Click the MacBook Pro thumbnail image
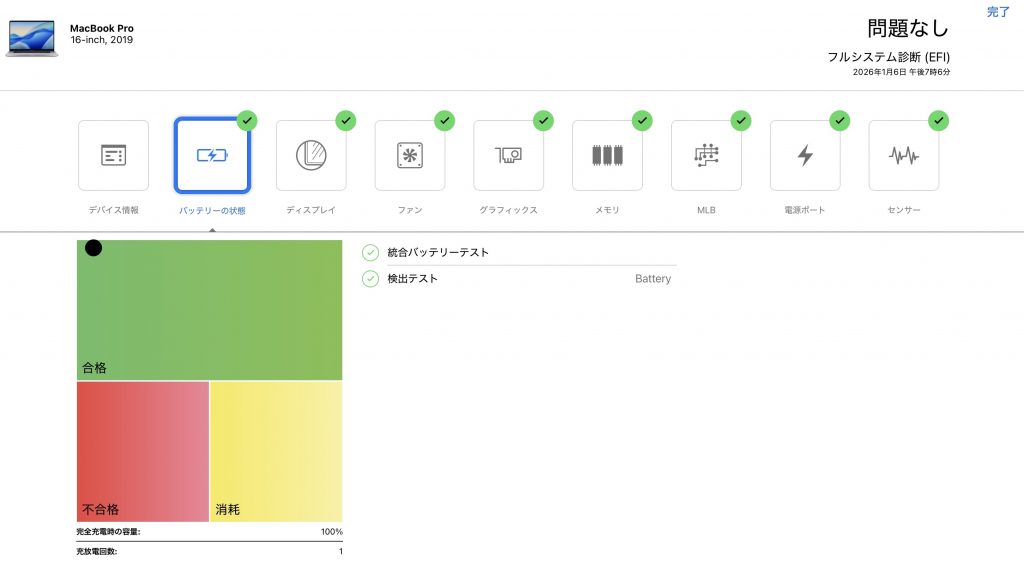 [x=32, y=37]
